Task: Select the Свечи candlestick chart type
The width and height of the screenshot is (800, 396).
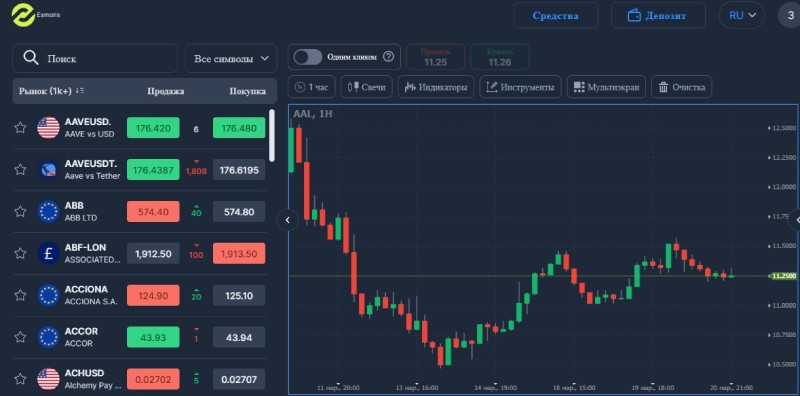Action: click(366, 87)
